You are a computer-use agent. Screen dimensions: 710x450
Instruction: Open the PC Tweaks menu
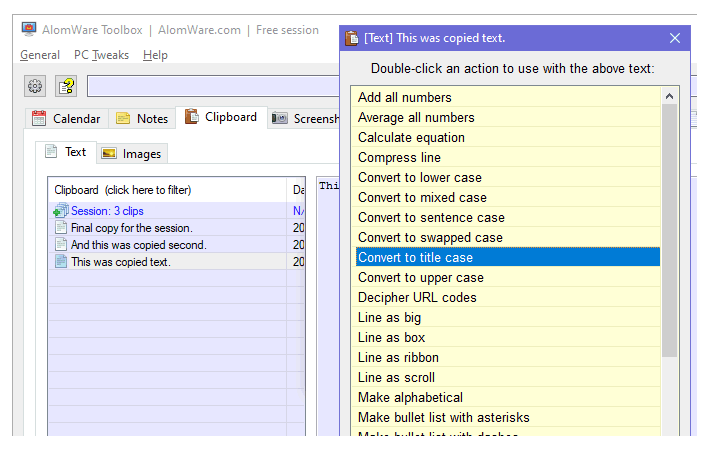(x=101, y=55)
